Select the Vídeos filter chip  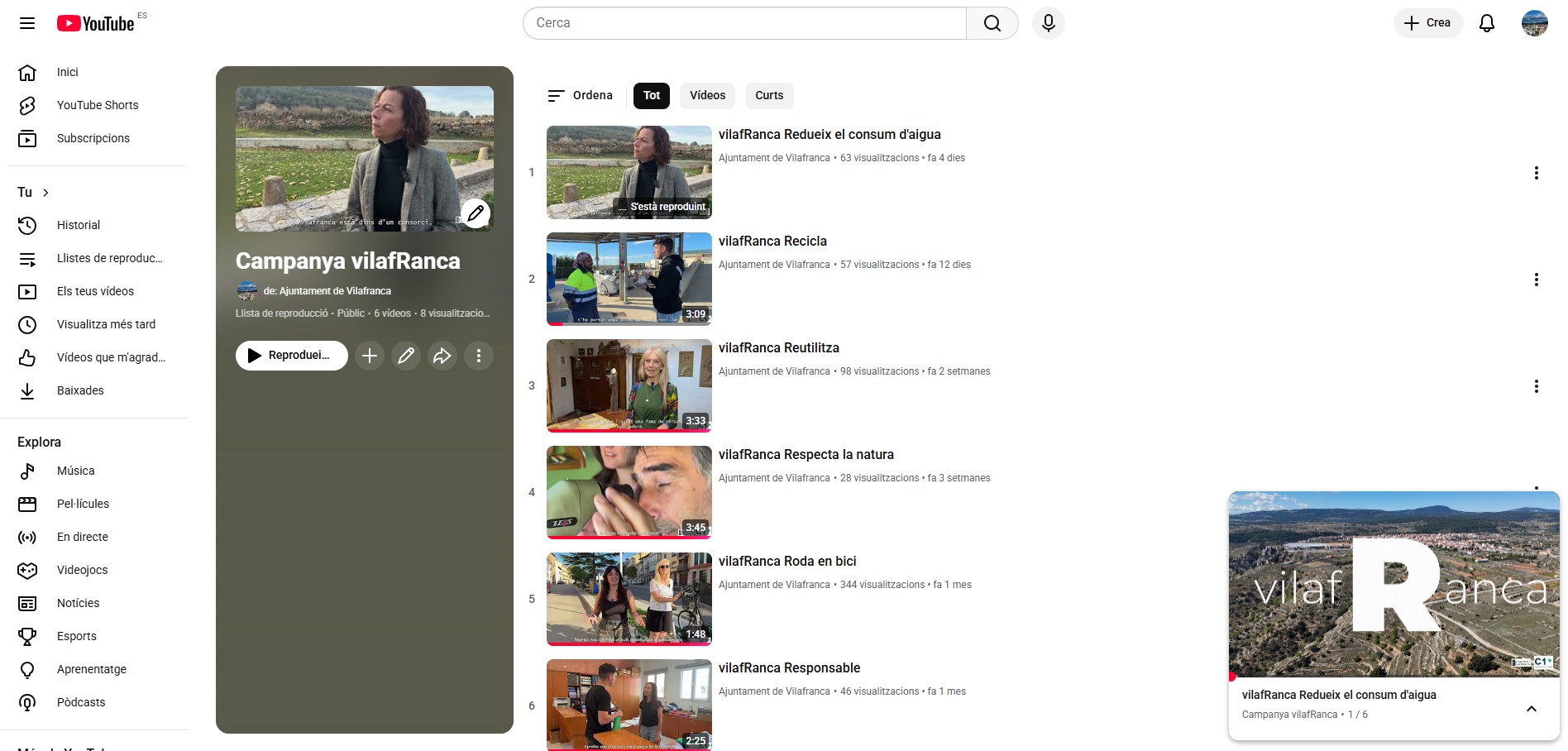[x=707, y=96]
